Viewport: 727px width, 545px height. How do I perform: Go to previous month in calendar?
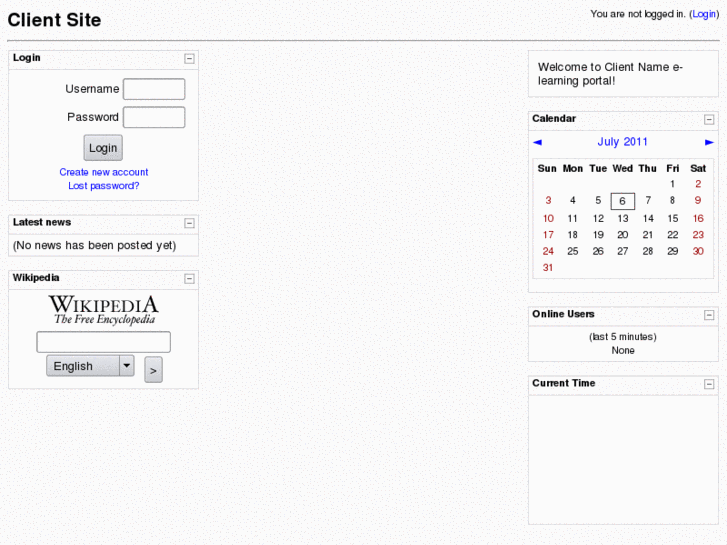[537, 142]
